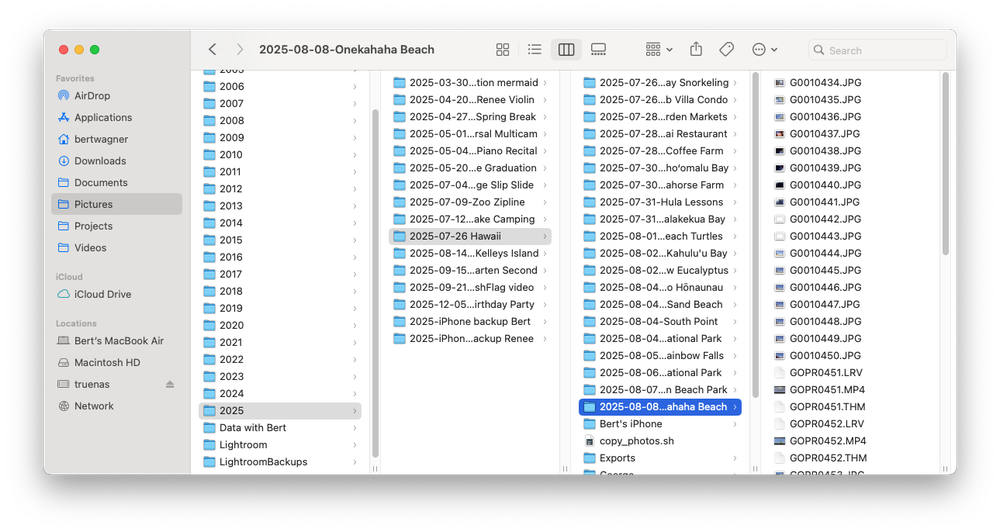
Task: Expand the 2025-07-09-Zoo Zipline chevron
Action: pos(545,202)
